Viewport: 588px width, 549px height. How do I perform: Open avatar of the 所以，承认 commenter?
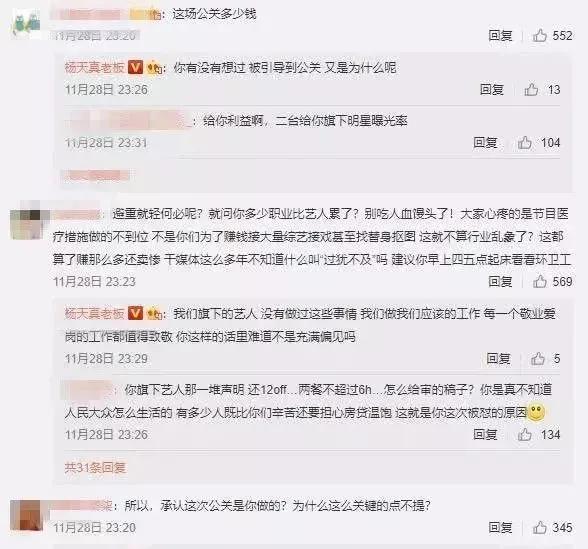coord(26,515)
